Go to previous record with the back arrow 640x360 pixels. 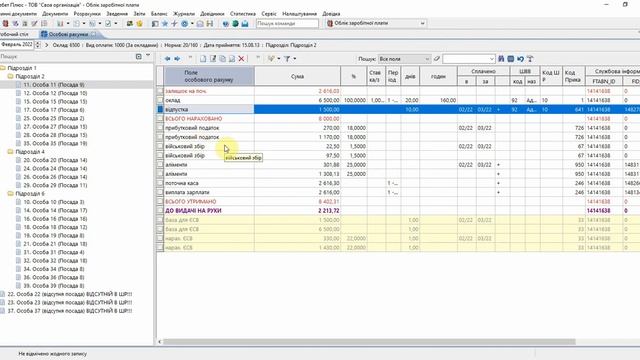tap(167, 59)
